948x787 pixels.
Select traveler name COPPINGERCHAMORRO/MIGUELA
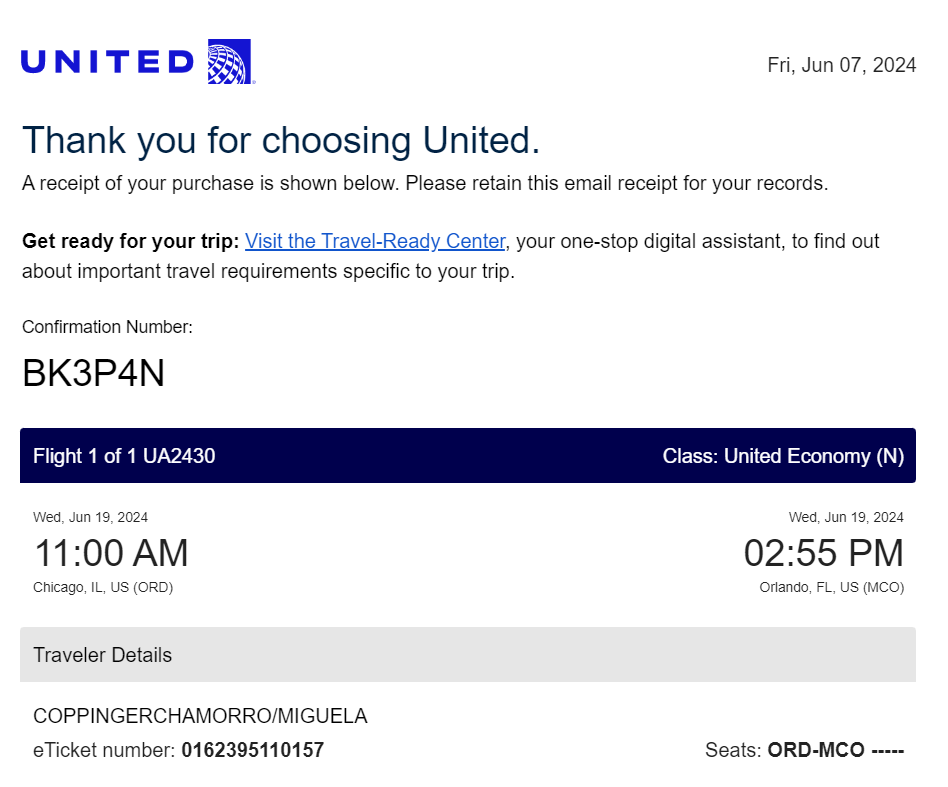(x=200, y=716)
